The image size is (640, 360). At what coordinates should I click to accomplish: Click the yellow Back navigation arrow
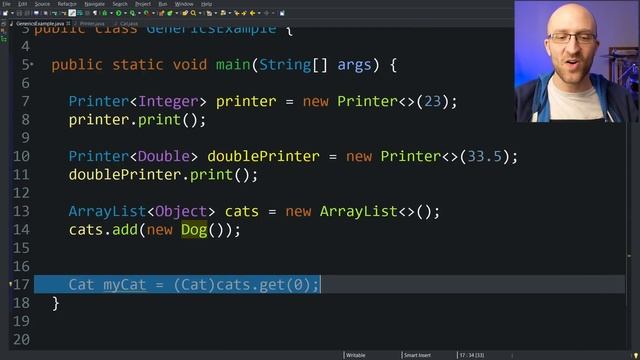(252, 13)
